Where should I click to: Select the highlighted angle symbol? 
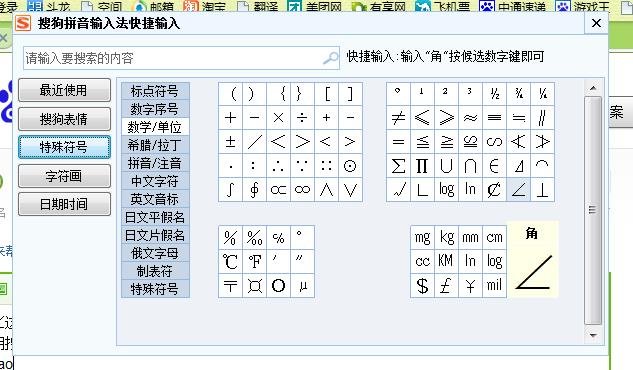[x=518, y=190]
